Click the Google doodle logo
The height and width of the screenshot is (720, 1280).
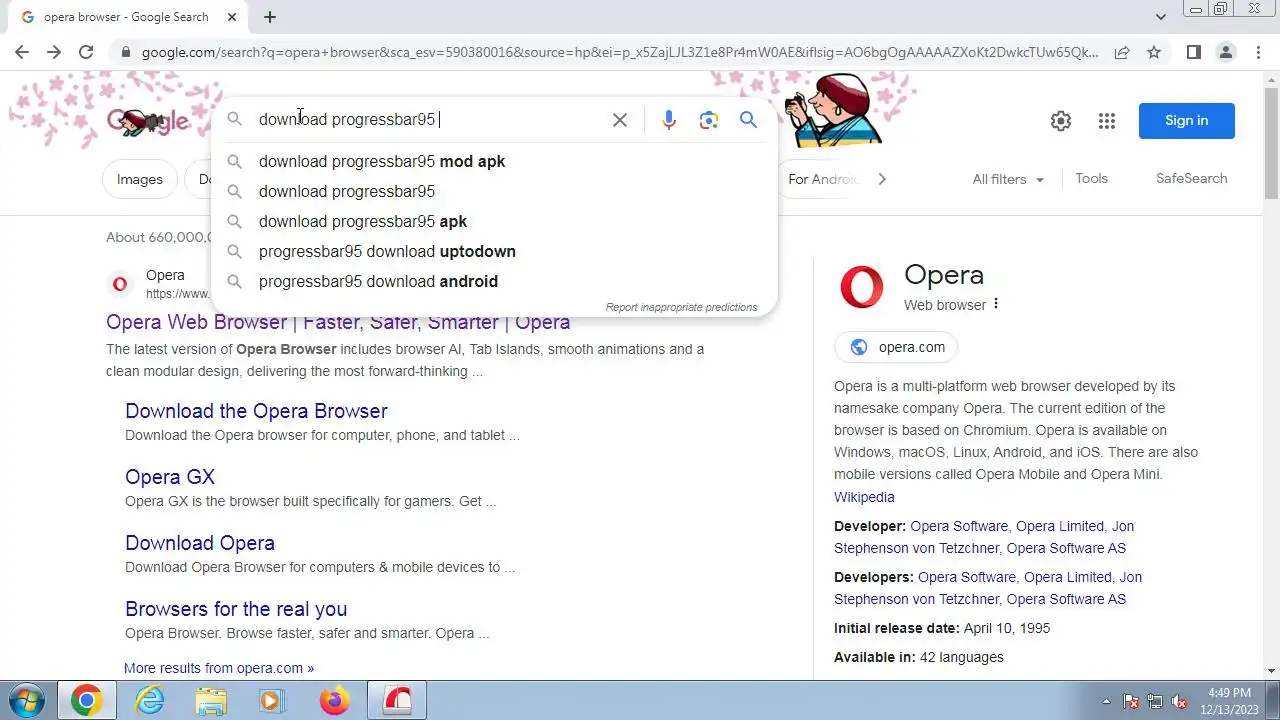[148, 121]
